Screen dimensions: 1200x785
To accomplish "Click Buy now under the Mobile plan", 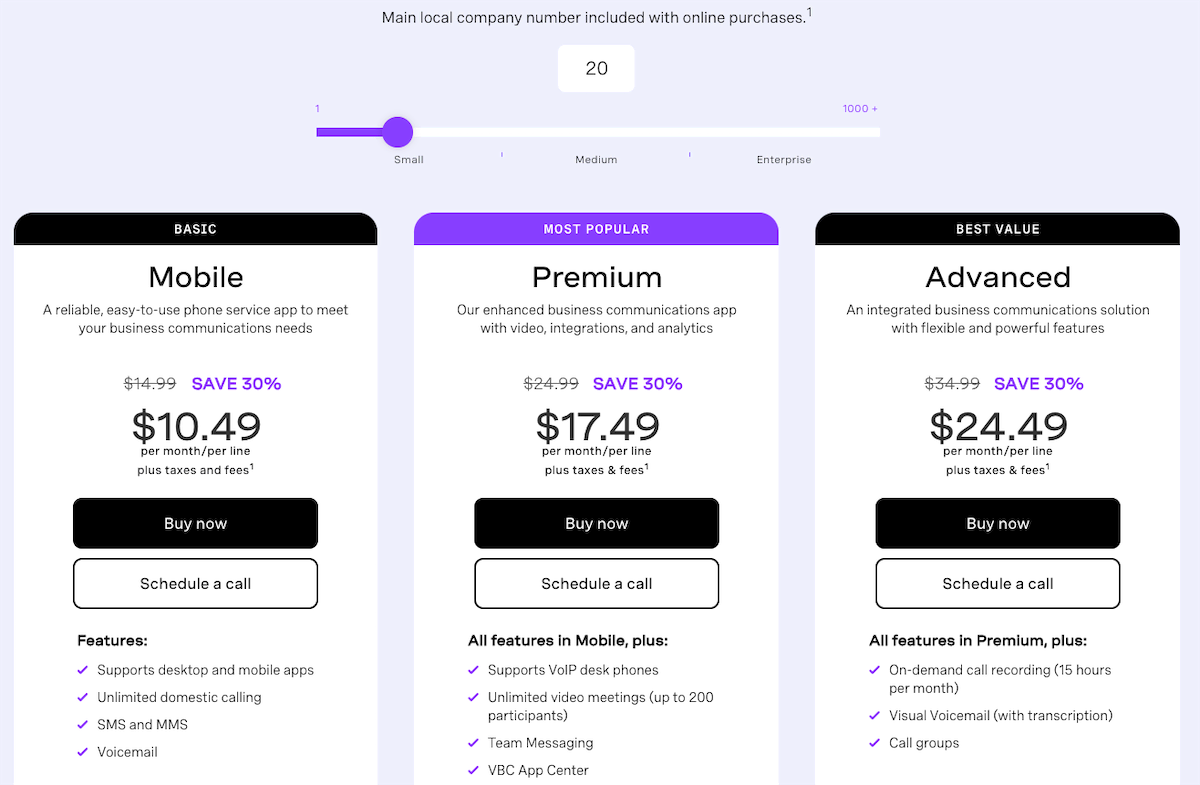I will (195, 523).
